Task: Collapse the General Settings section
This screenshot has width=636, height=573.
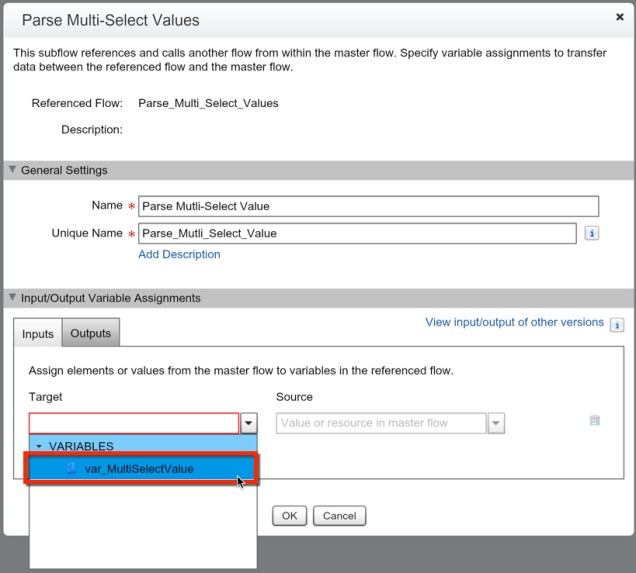Action: pos(12,170)
